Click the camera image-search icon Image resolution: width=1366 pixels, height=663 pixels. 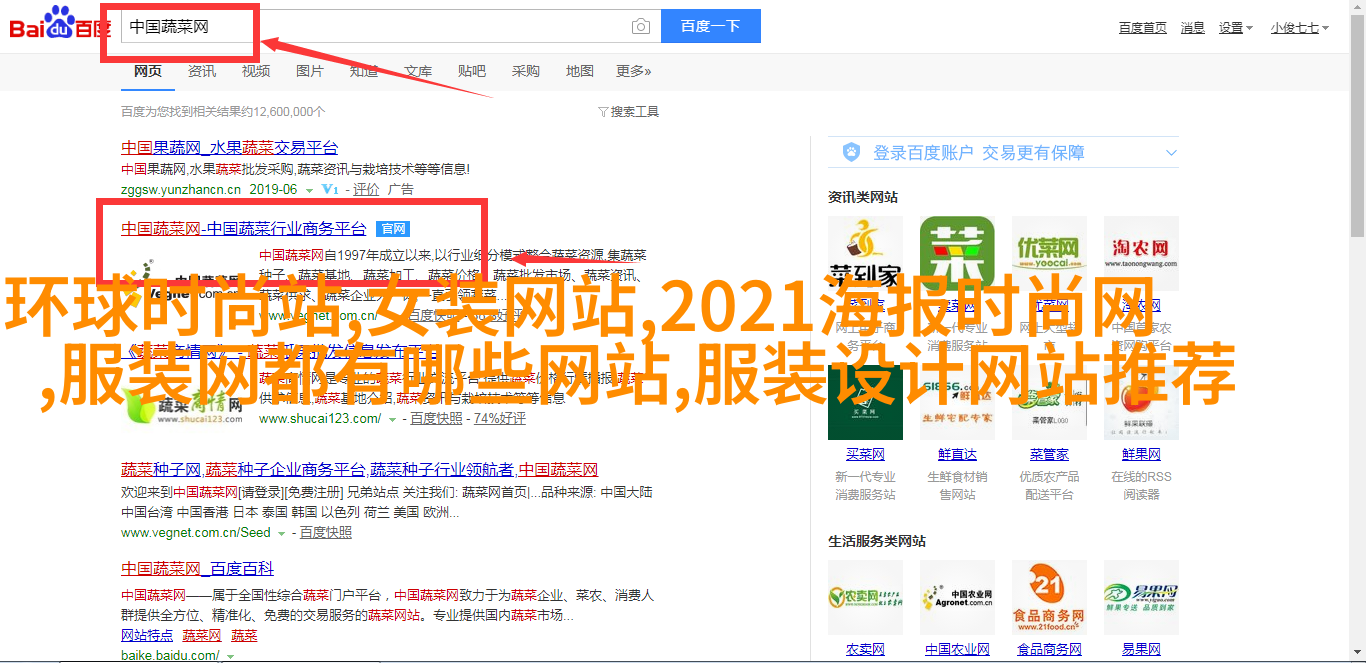(x=641, y=27)
